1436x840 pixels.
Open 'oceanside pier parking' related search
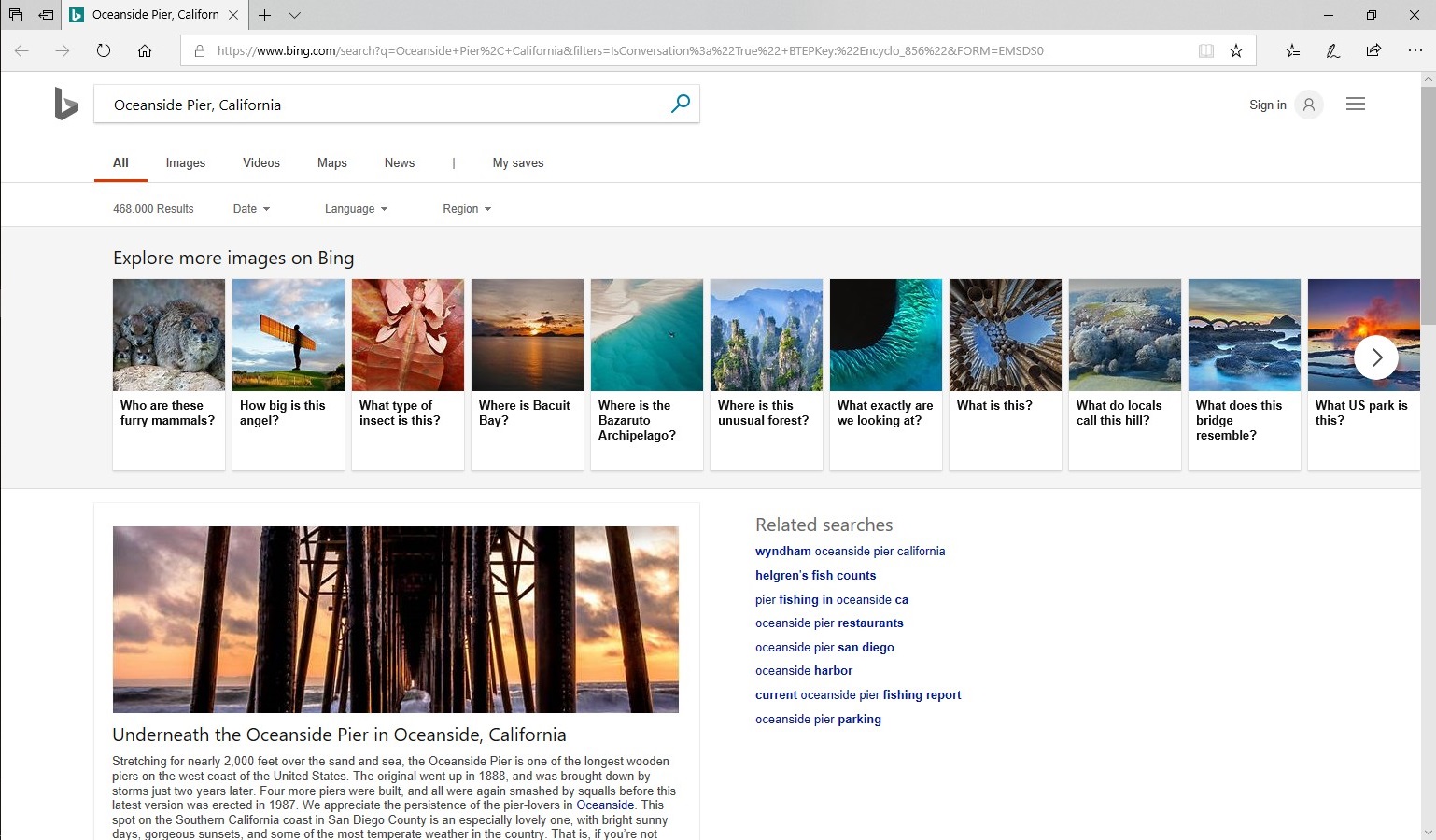[x=818, y=720]
